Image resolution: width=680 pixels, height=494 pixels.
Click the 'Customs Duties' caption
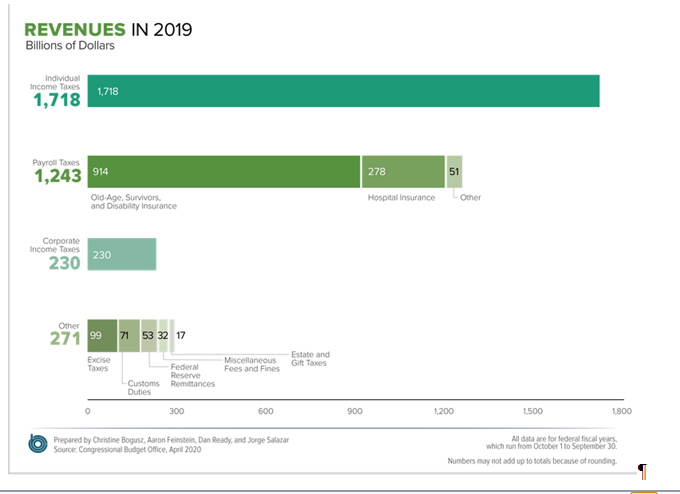143,387
